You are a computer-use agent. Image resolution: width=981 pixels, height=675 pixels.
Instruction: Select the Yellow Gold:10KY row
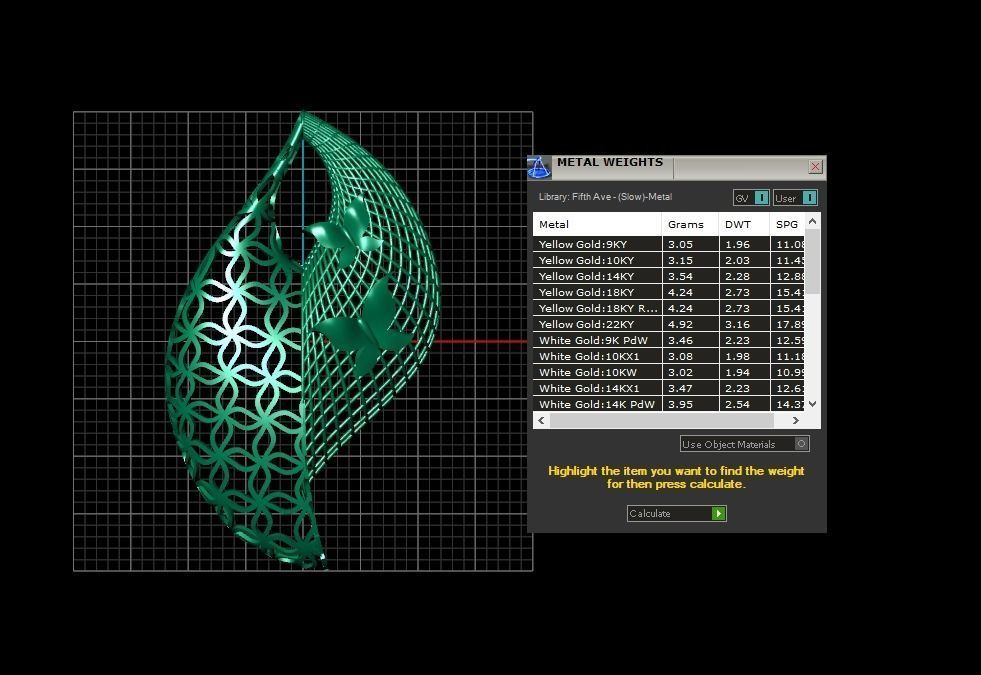(x=669, y=260)
